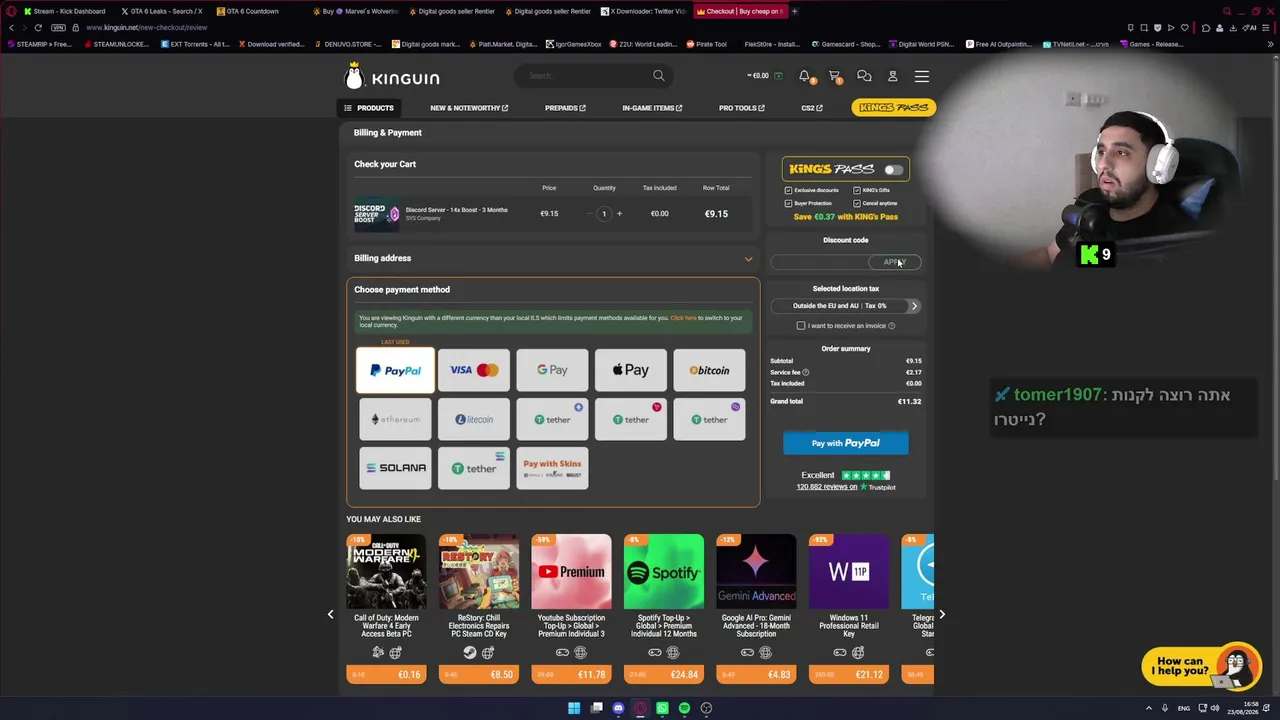Open the selected location tax selector
Screen dimensions: 1280x720
pyautogui.click(x=845, y=306)
